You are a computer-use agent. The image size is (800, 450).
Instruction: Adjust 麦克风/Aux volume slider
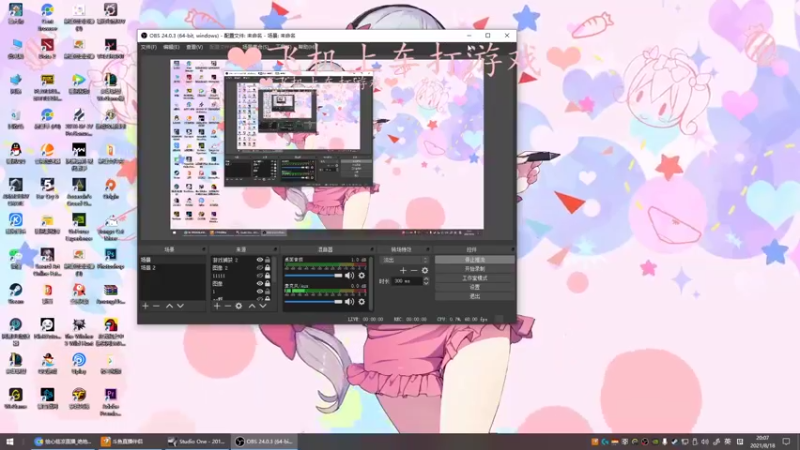pyautogui.click(x=313, y=302)
